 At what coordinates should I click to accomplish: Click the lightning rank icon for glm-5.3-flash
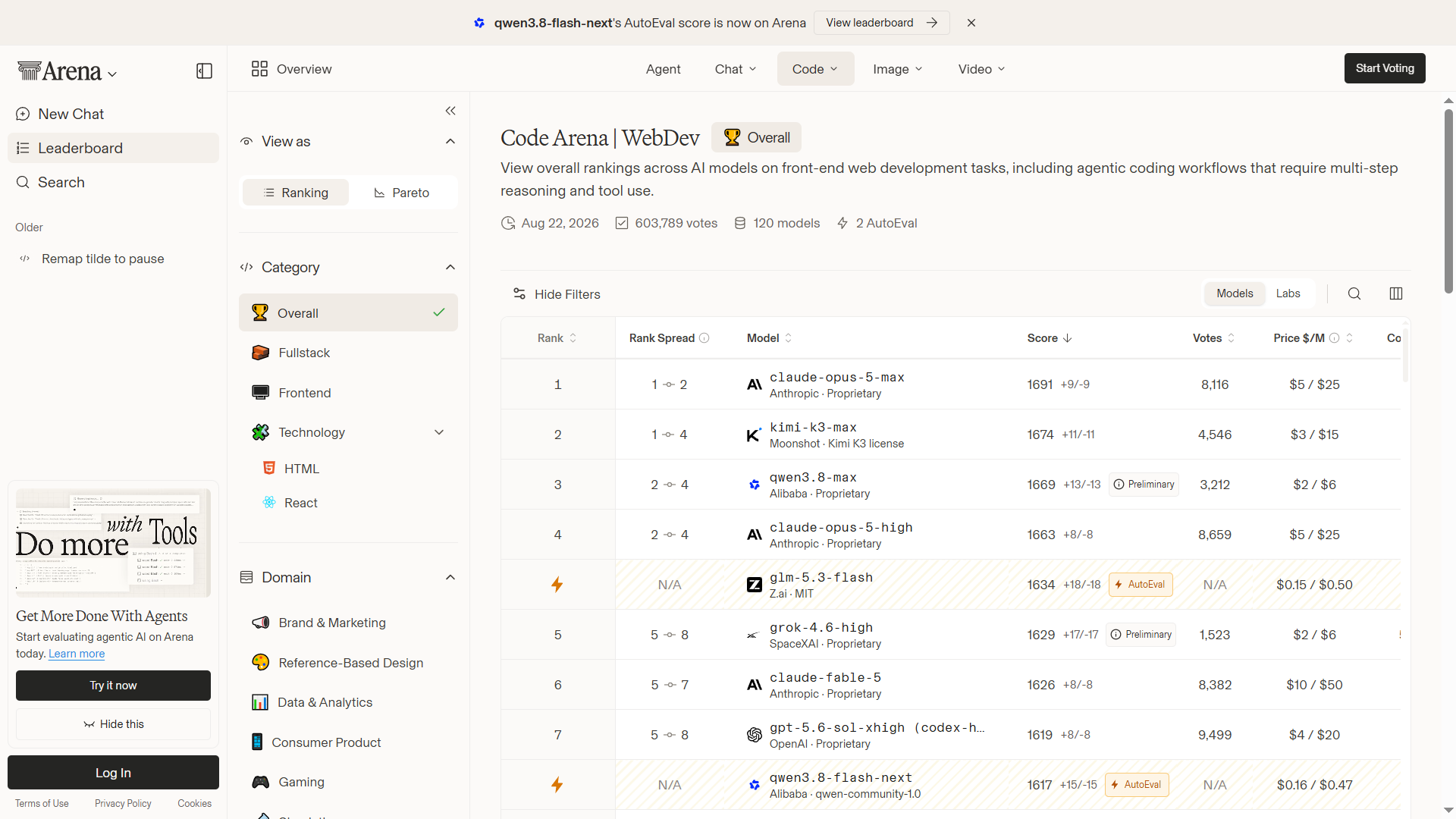pyautogui.click(x=557, y=585)
